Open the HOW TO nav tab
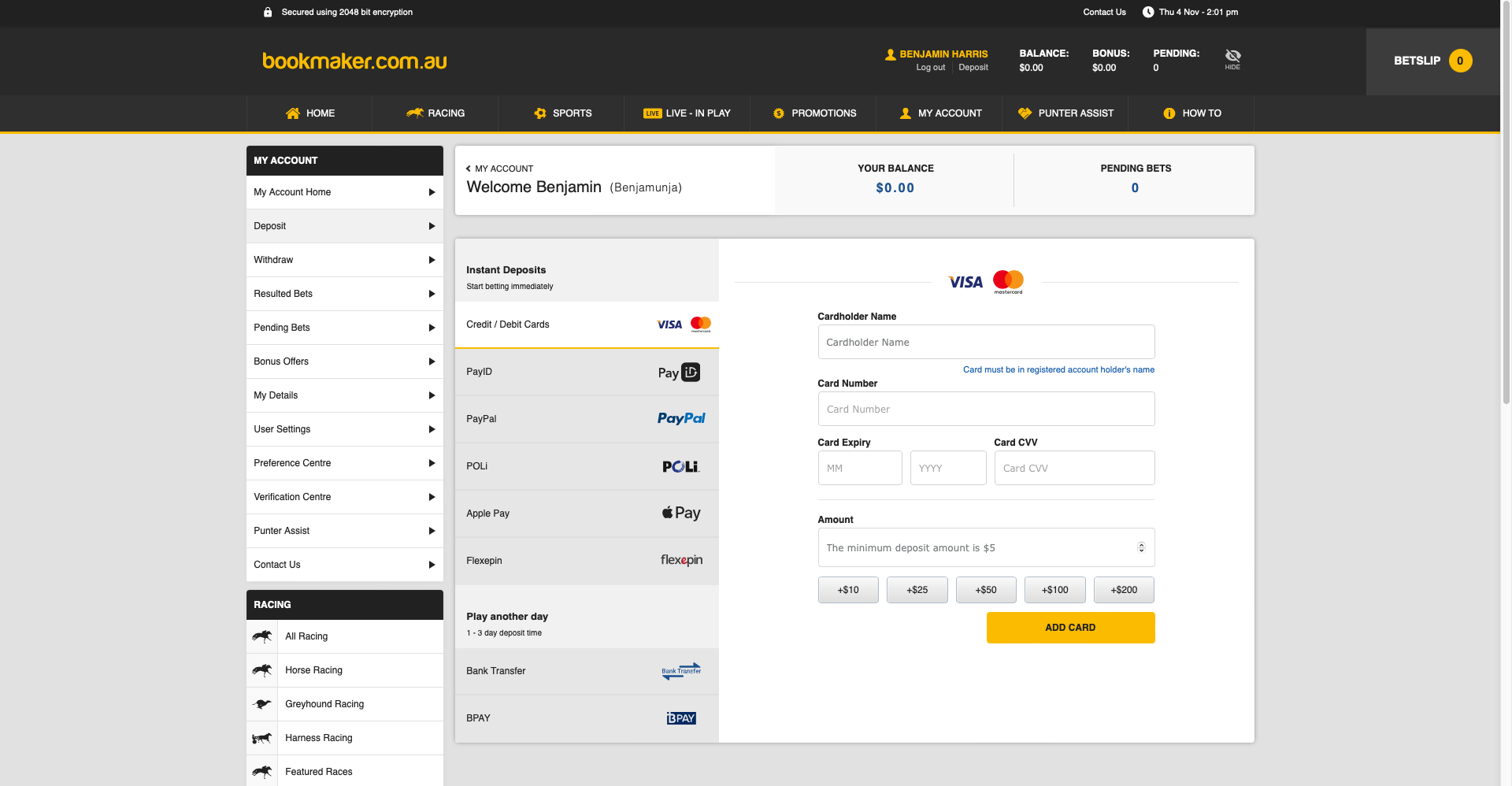This screenshot has height=786, width=1512. pyautogui.click(x=1191, y=113)
